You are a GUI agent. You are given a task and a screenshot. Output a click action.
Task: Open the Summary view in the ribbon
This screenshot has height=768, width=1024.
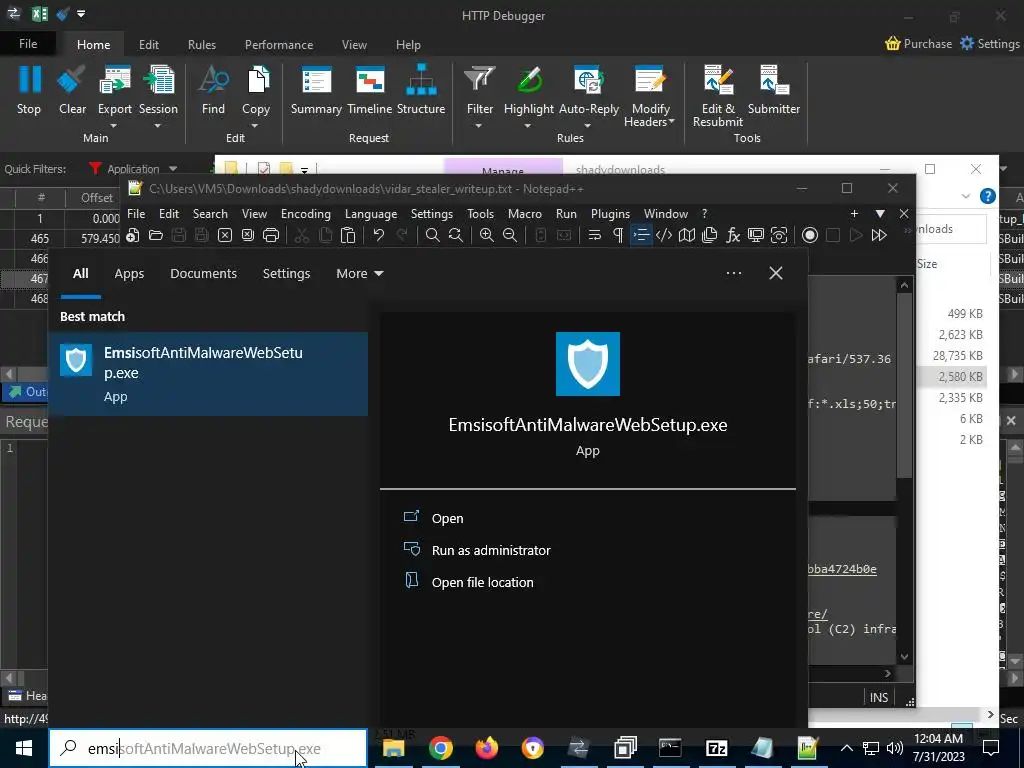click(316, 80)
